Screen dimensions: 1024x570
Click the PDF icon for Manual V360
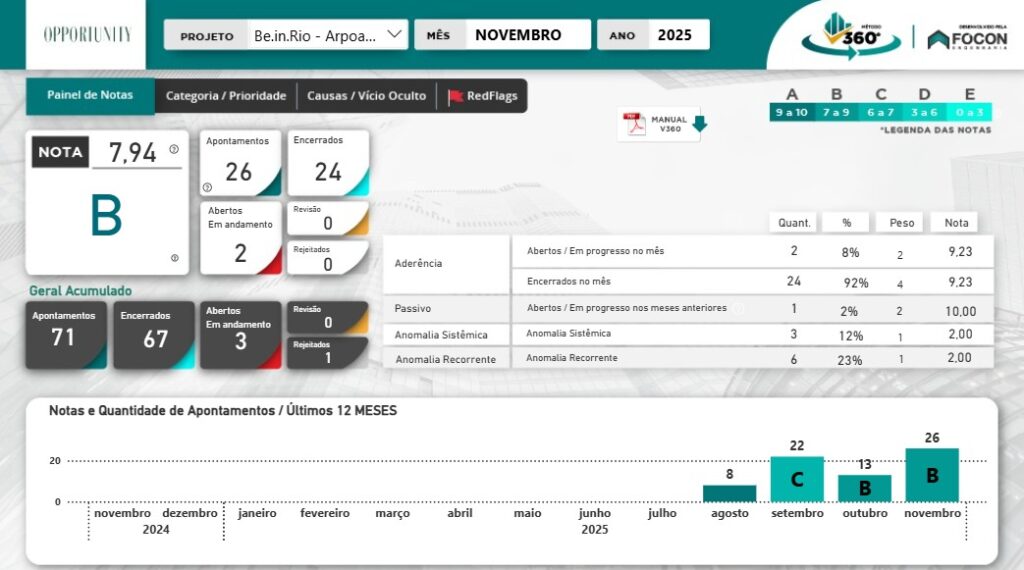[x=635, y=124]
